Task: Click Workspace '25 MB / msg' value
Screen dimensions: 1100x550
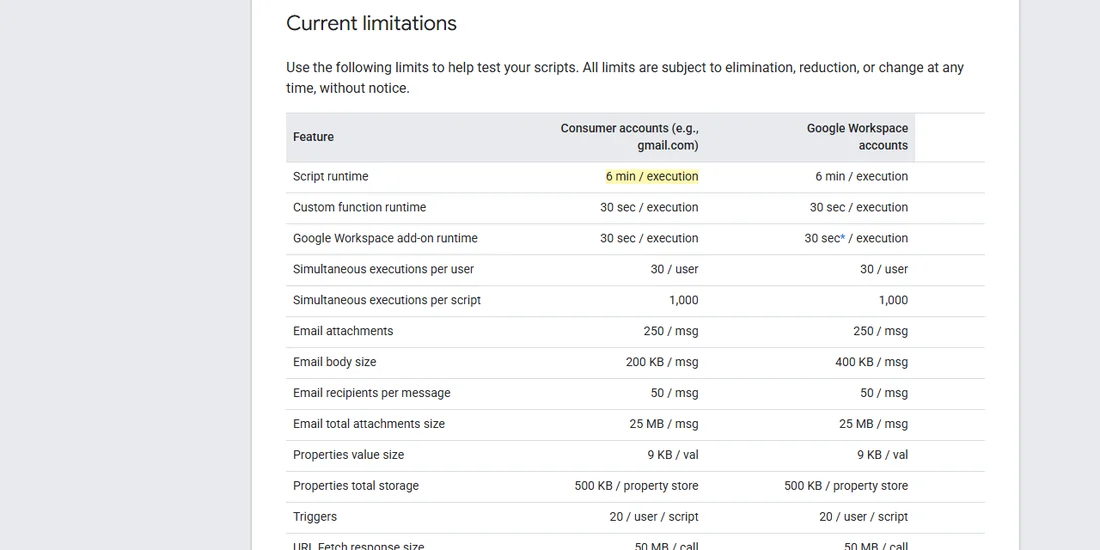Action: pos(873,424)
